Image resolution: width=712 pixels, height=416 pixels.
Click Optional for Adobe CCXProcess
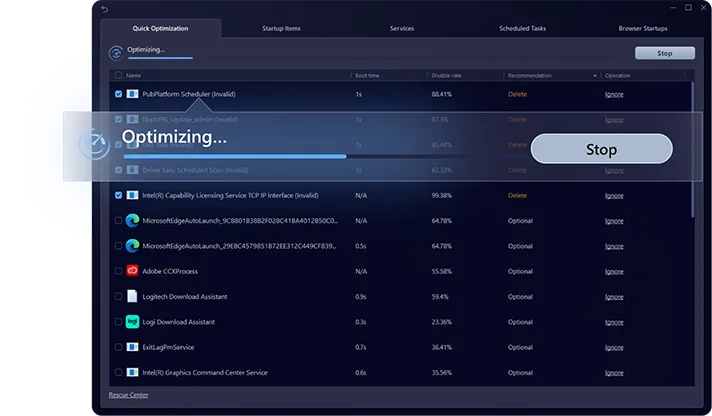click(x=520, y=271)
